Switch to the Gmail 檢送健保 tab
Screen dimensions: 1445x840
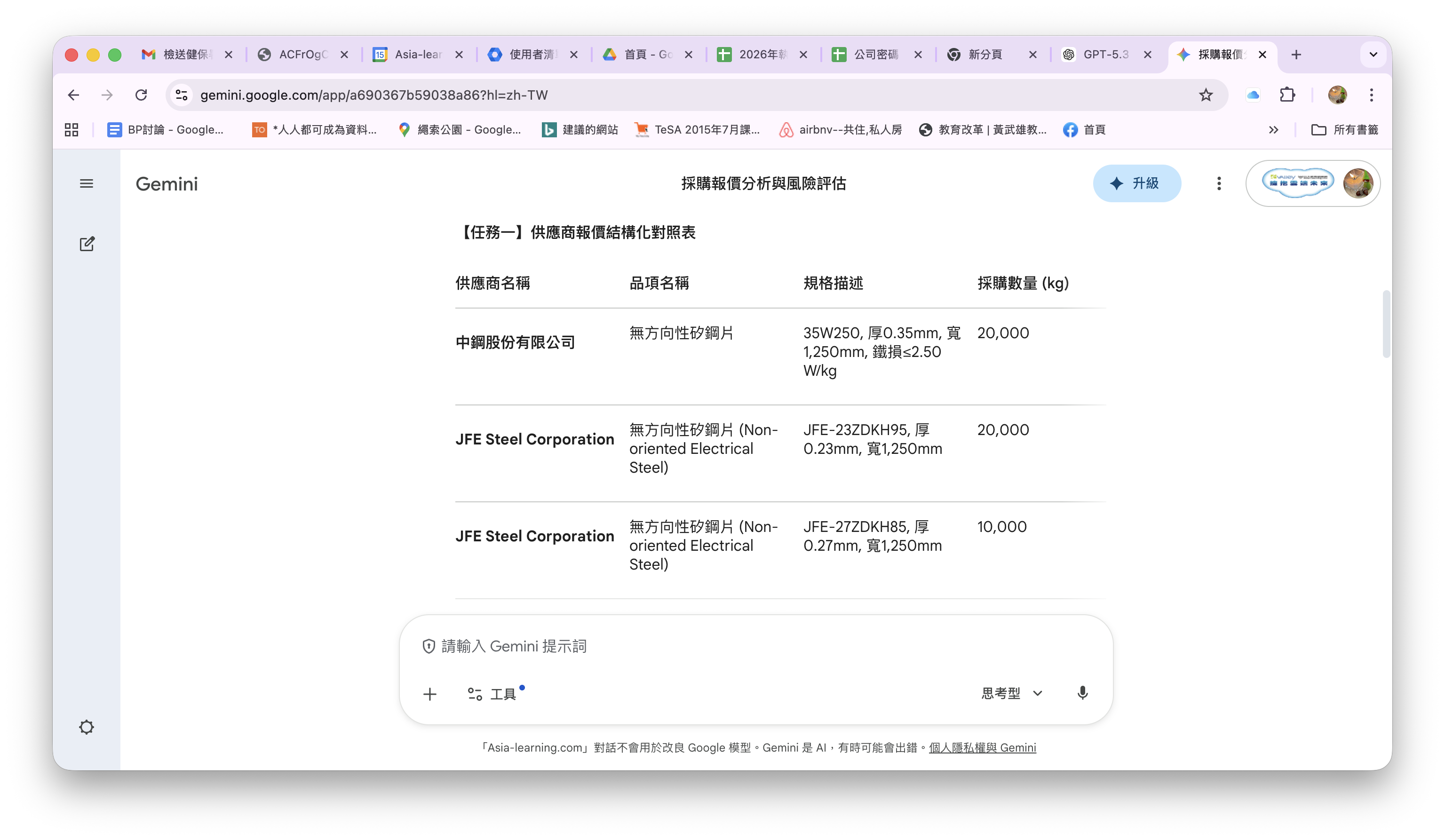178,55
